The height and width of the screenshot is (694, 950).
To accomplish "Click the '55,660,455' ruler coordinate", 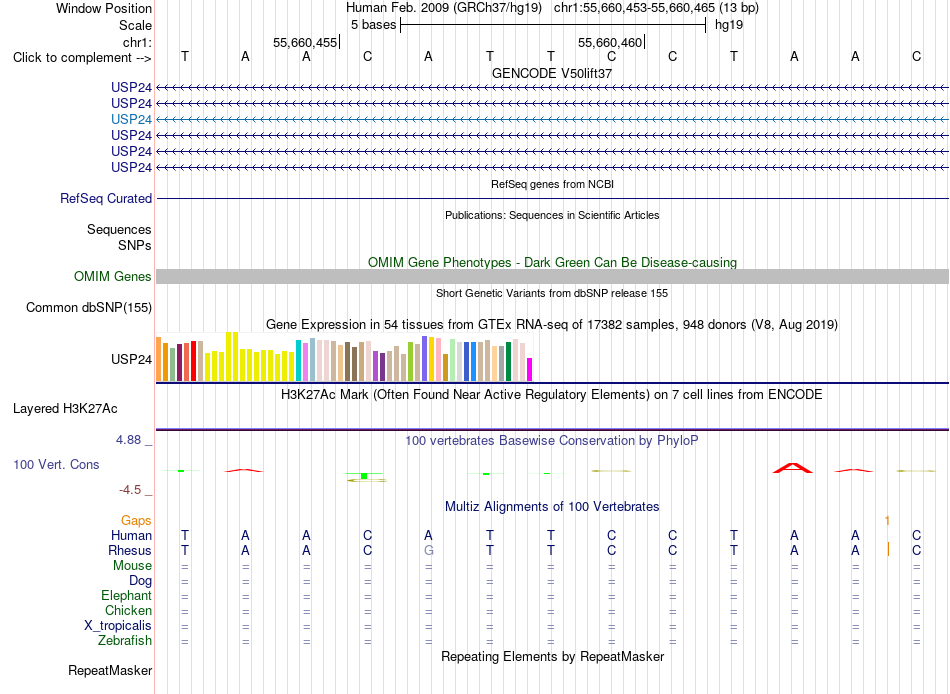I will click(305, 42).
